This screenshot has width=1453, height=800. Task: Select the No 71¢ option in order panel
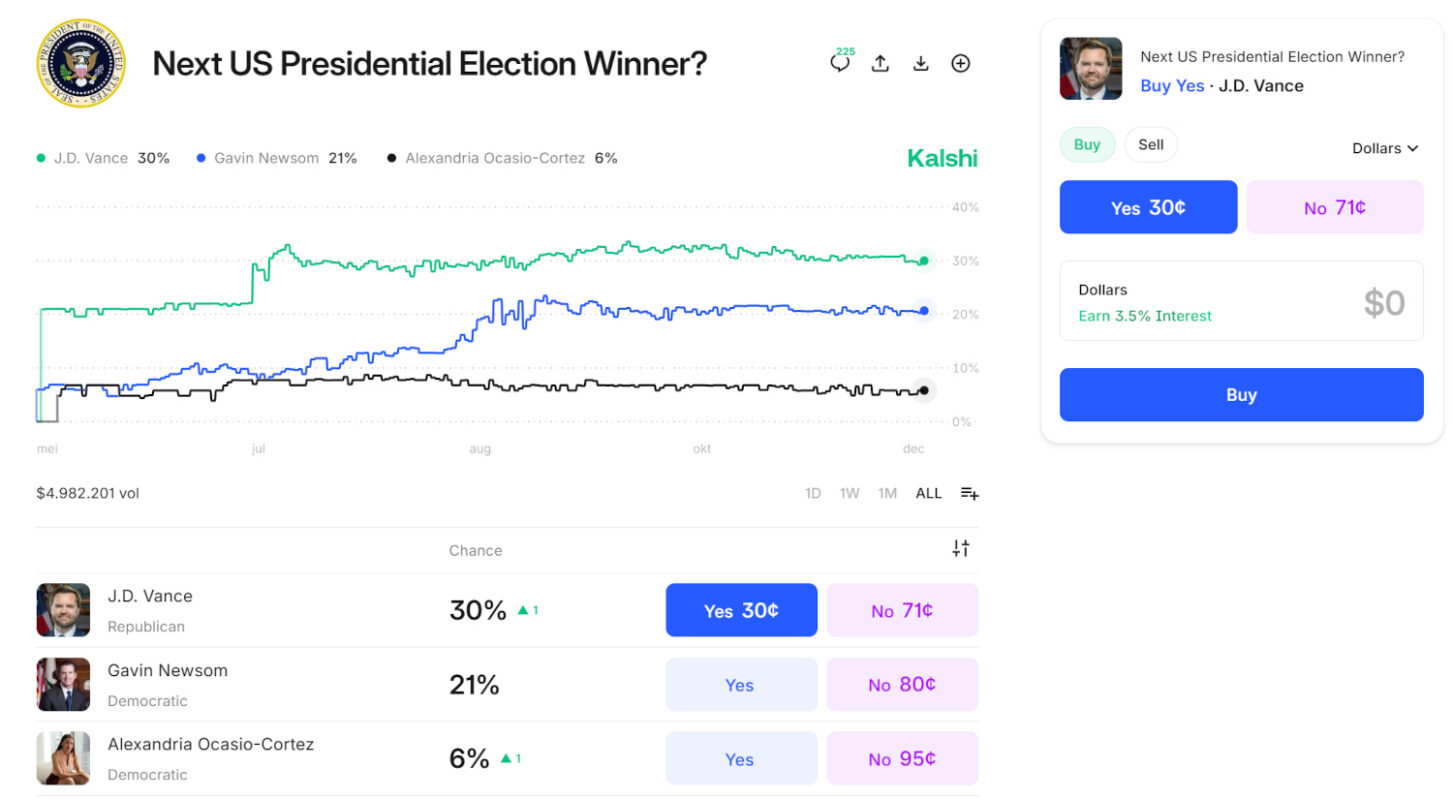[1334, 207]
